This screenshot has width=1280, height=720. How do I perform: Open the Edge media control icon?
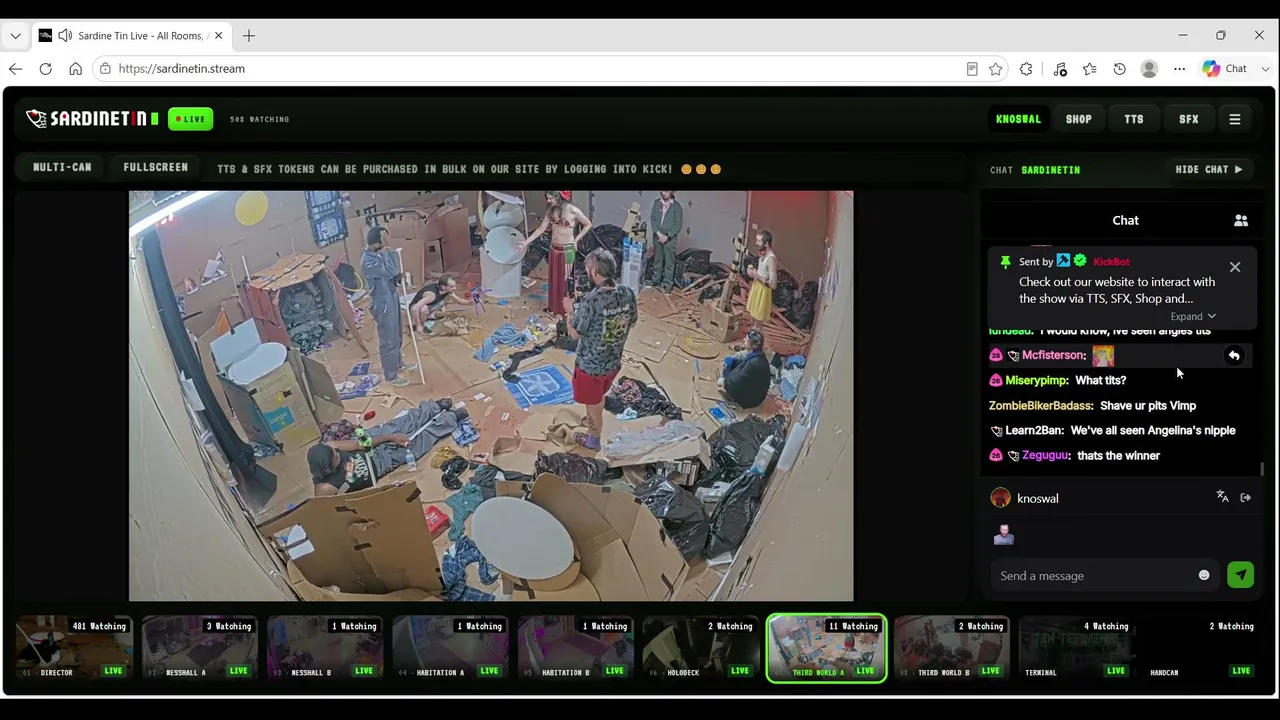[x=1060, y=69]
